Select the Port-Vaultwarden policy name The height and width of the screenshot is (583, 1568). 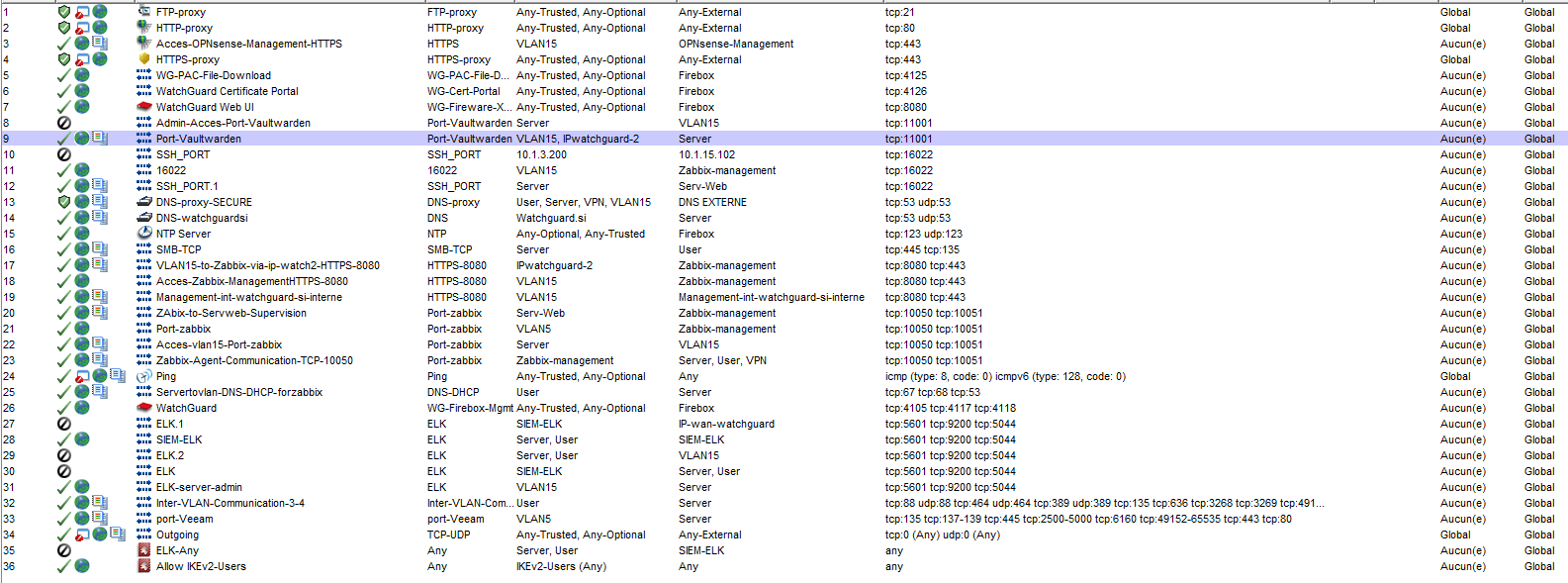pos(199,139)
